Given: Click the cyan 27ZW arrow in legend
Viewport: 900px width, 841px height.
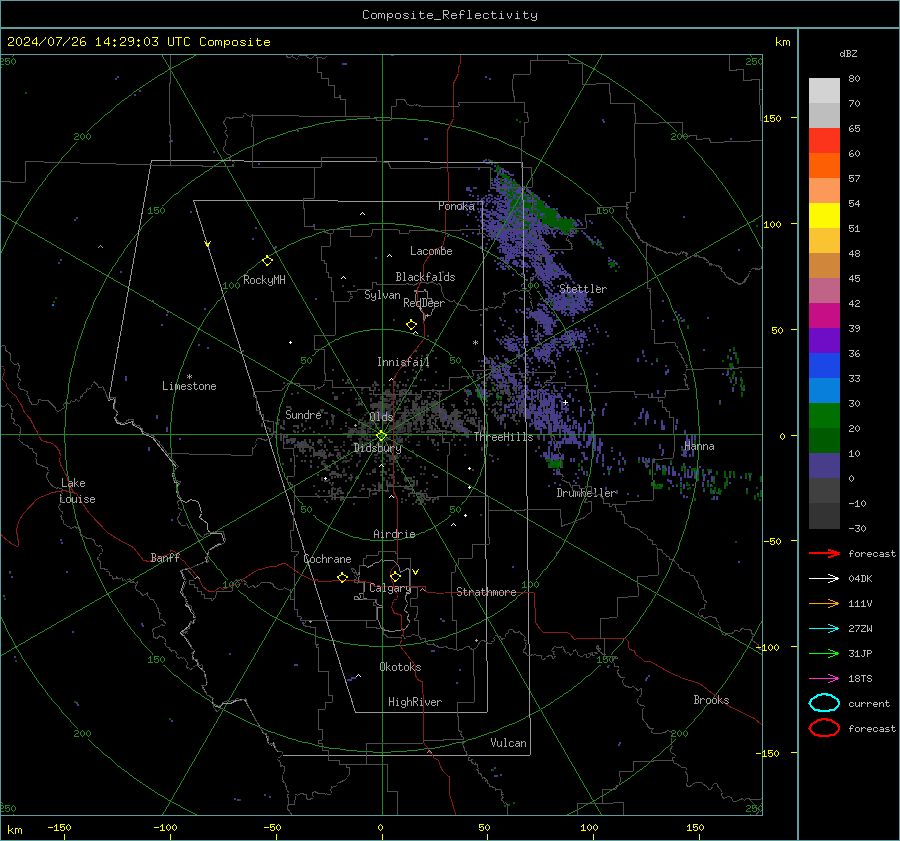Looking at the screenshot, I should point(824,629).
